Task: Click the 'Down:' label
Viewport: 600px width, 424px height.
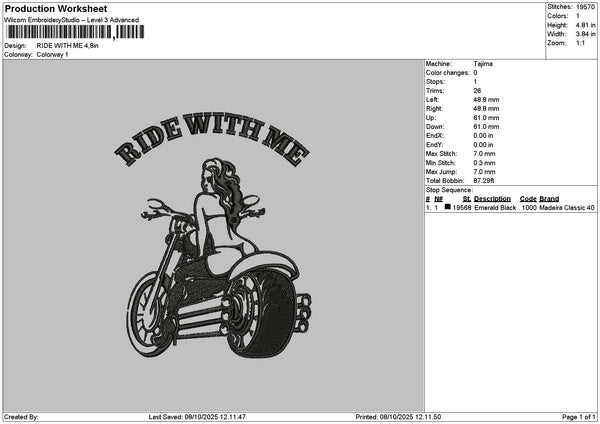Action: 435,127
